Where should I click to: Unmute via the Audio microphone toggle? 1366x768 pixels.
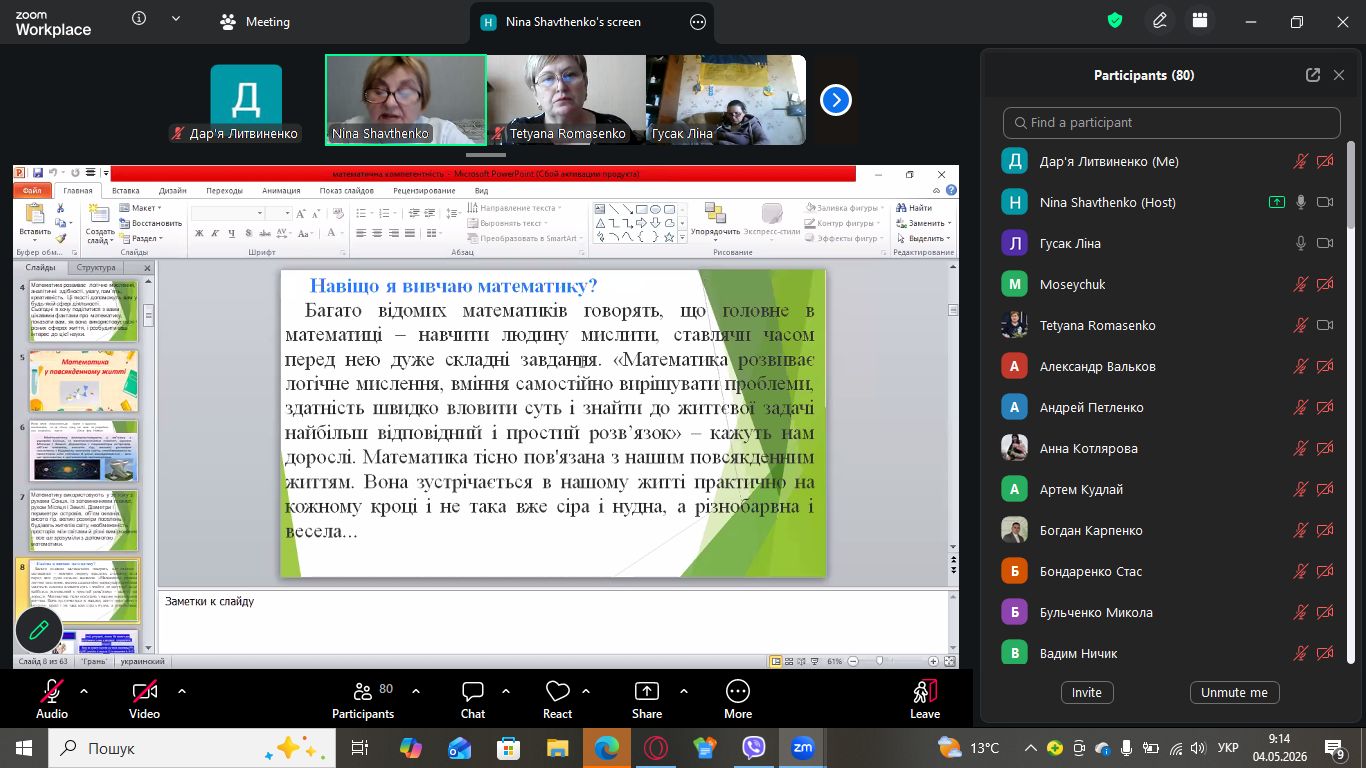(52, 699)
